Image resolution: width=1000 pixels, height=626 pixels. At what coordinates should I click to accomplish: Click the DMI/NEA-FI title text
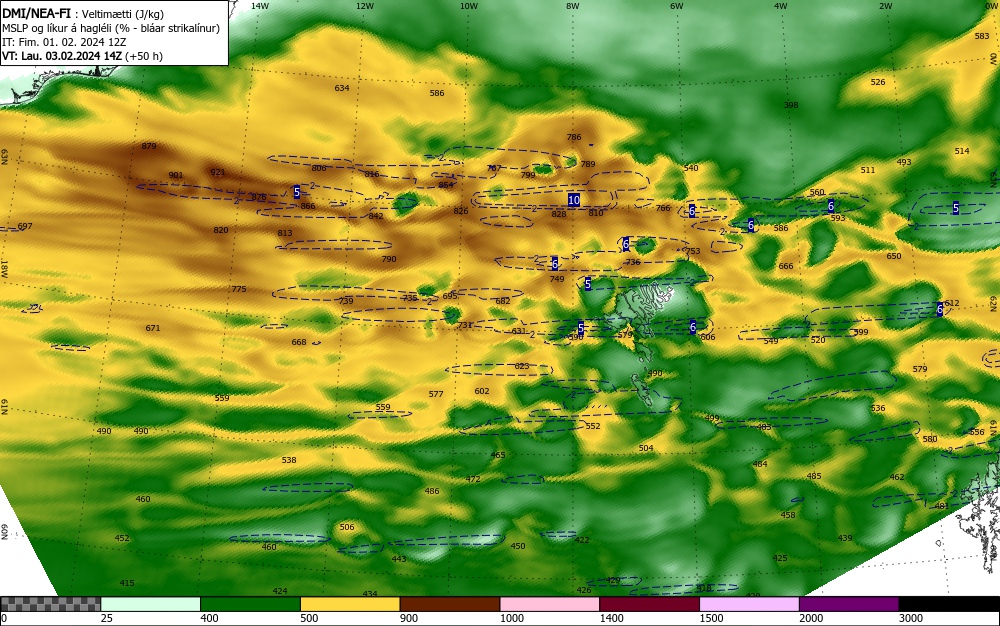(x=36, y=14)
